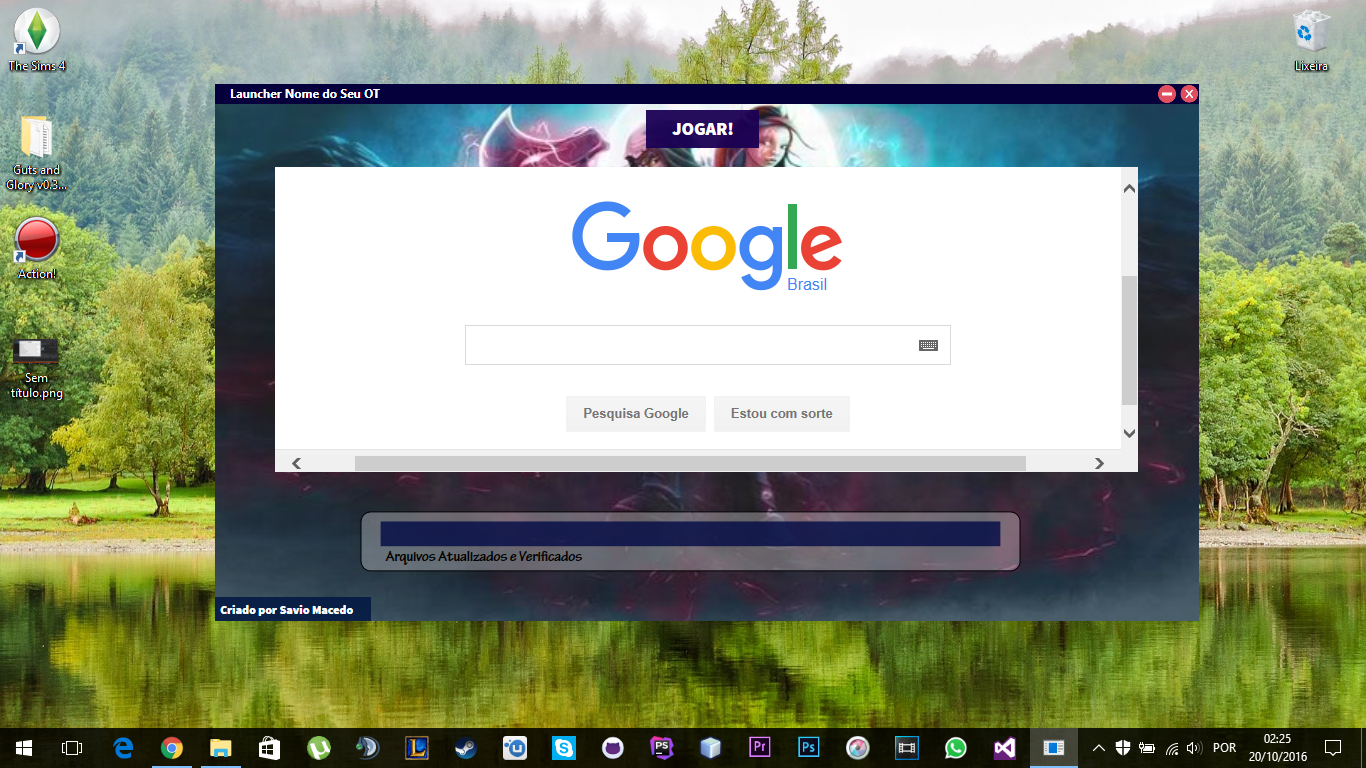
Task: Select the Sem título.png desktop file
Action: click(x=37, y=367)
